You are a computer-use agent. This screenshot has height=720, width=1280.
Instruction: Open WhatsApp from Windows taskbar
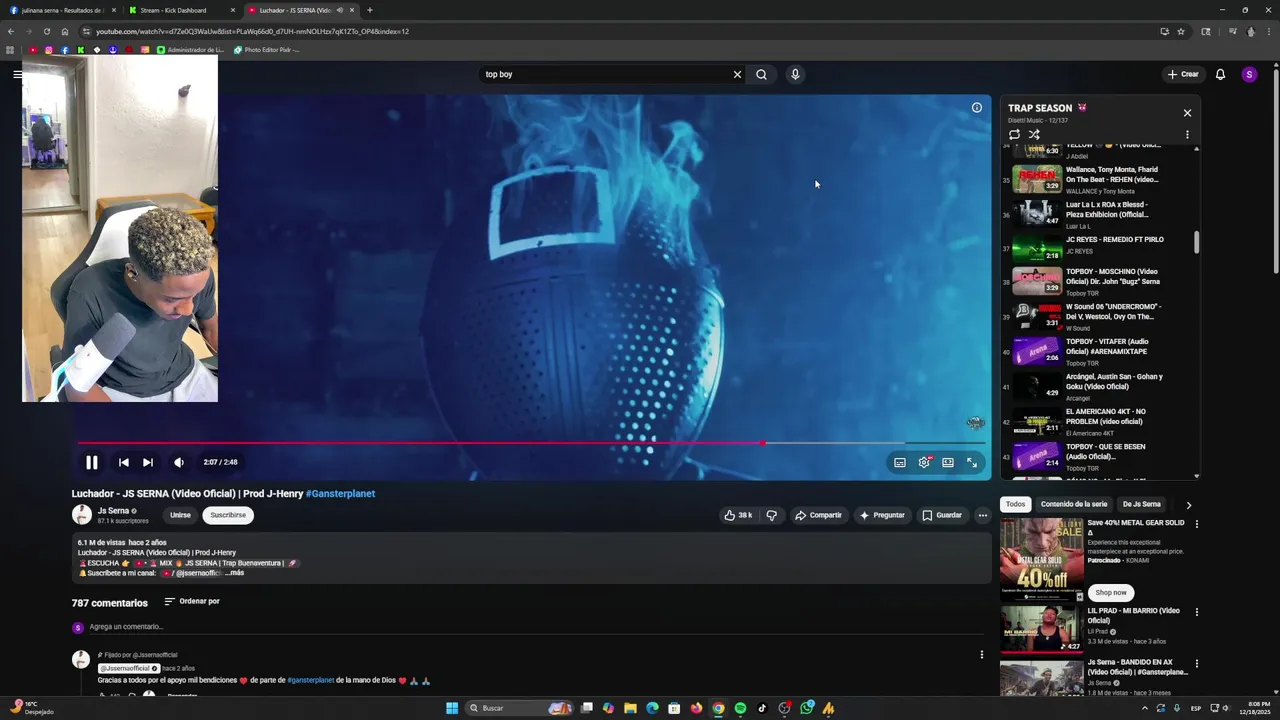click(x=807, y=708)
